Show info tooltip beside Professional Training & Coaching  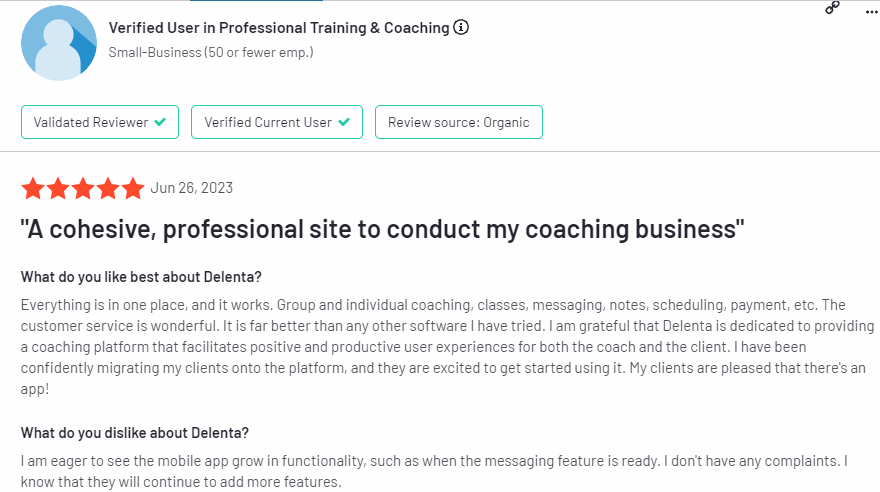point(461,27)
